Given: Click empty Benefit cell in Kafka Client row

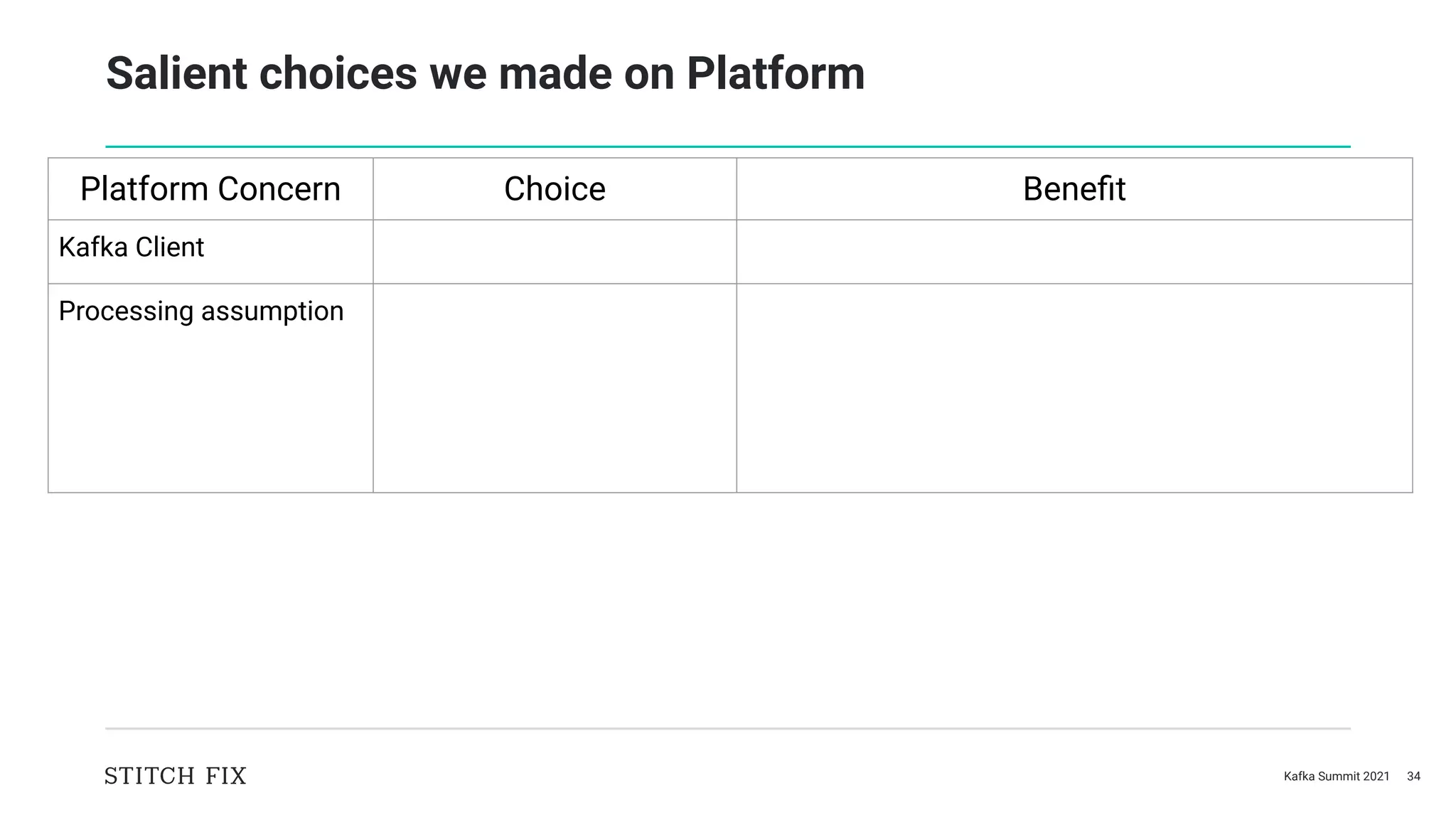Looking at the screenshot, I should pos(1074,252).
